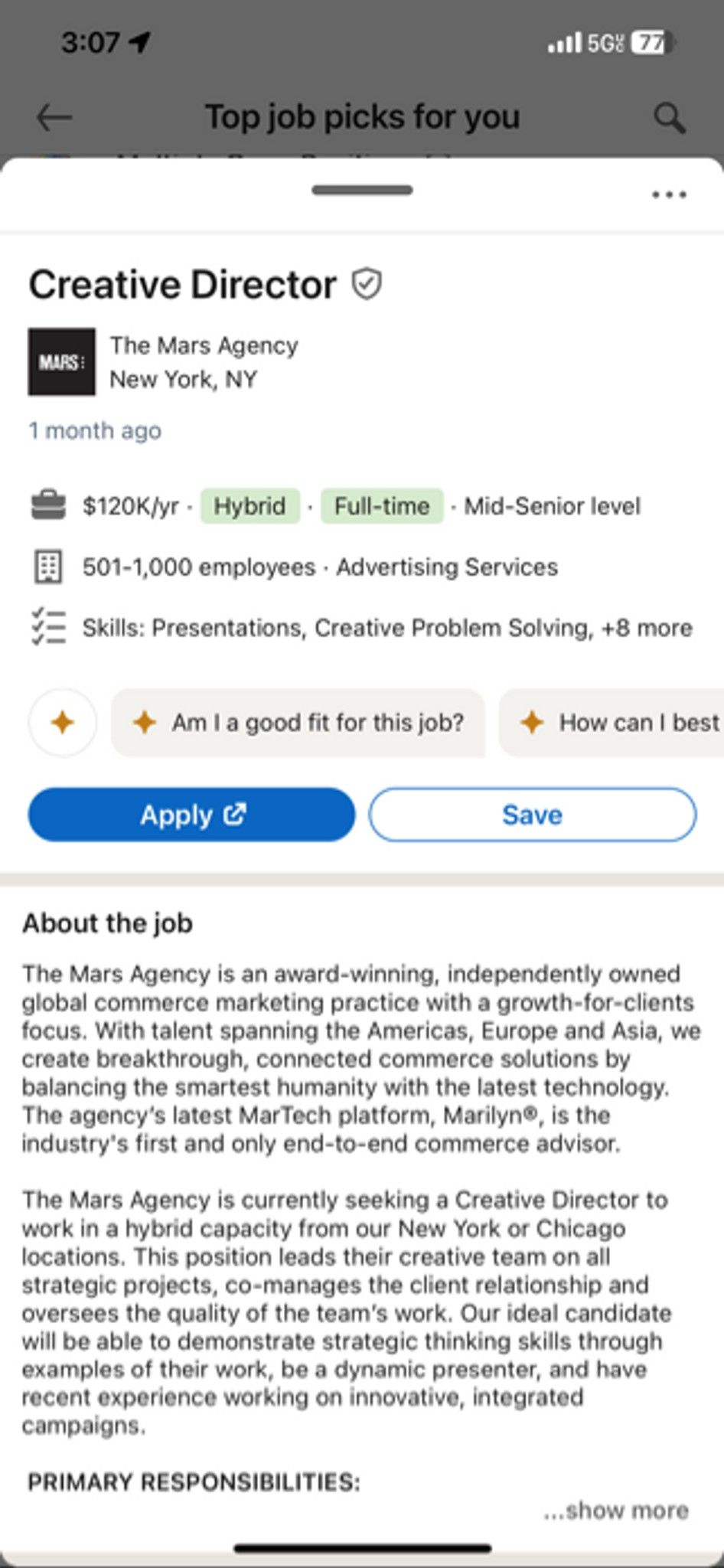The height and width of the screenshot is (1568, 724).
Task: Grab the sheet's top drag handle
Action: [x=362, y=190]
